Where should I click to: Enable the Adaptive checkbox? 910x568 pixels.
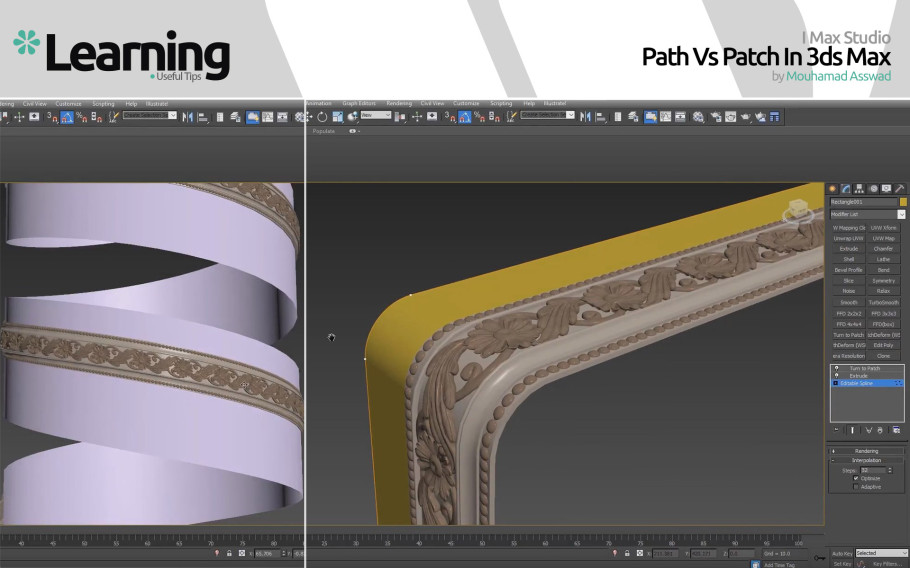(x=855, y=487)
